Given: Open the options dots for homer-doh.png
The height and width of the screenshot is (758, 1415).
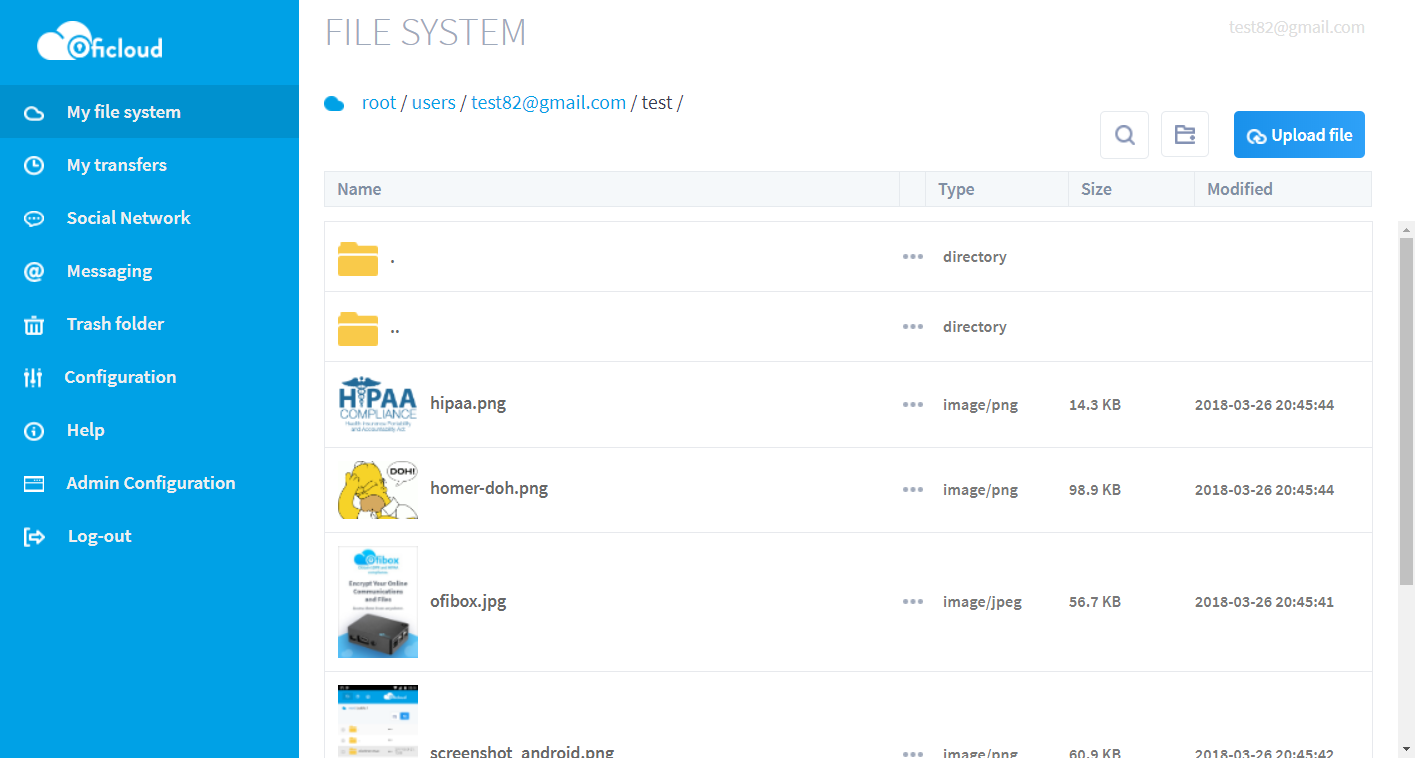Looking at the screenshot, I should coord(912,490).
